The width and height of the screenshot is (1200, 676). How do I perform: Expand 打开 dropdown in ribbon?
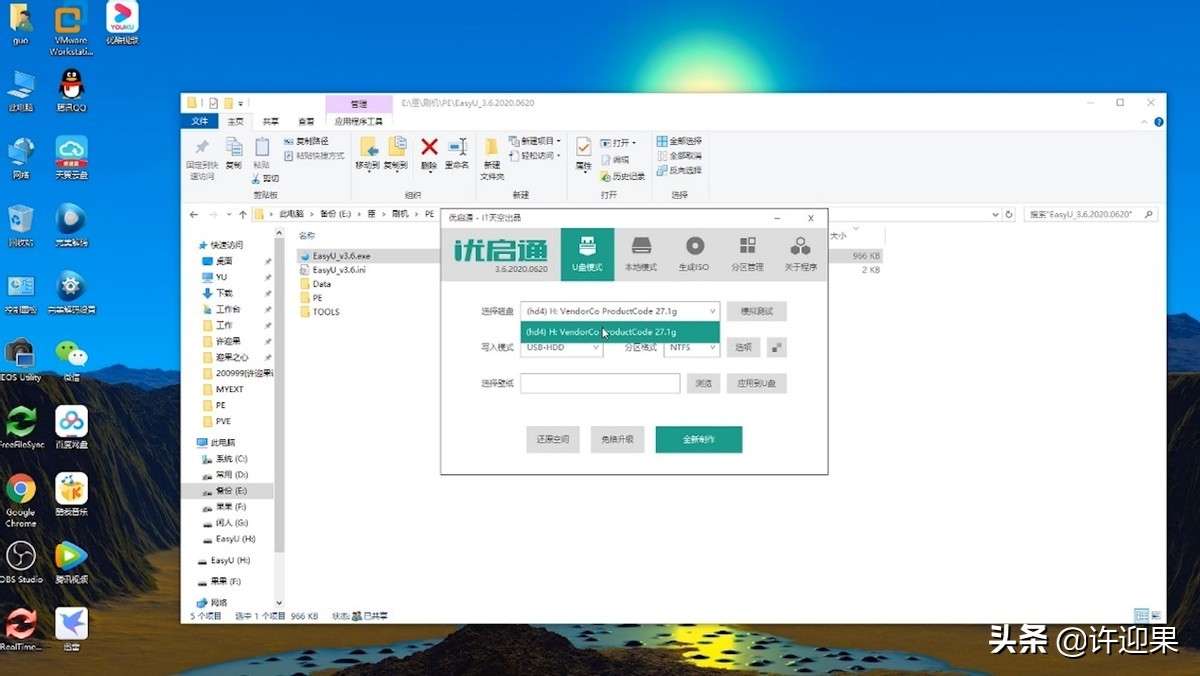click(x=619, y=143)
